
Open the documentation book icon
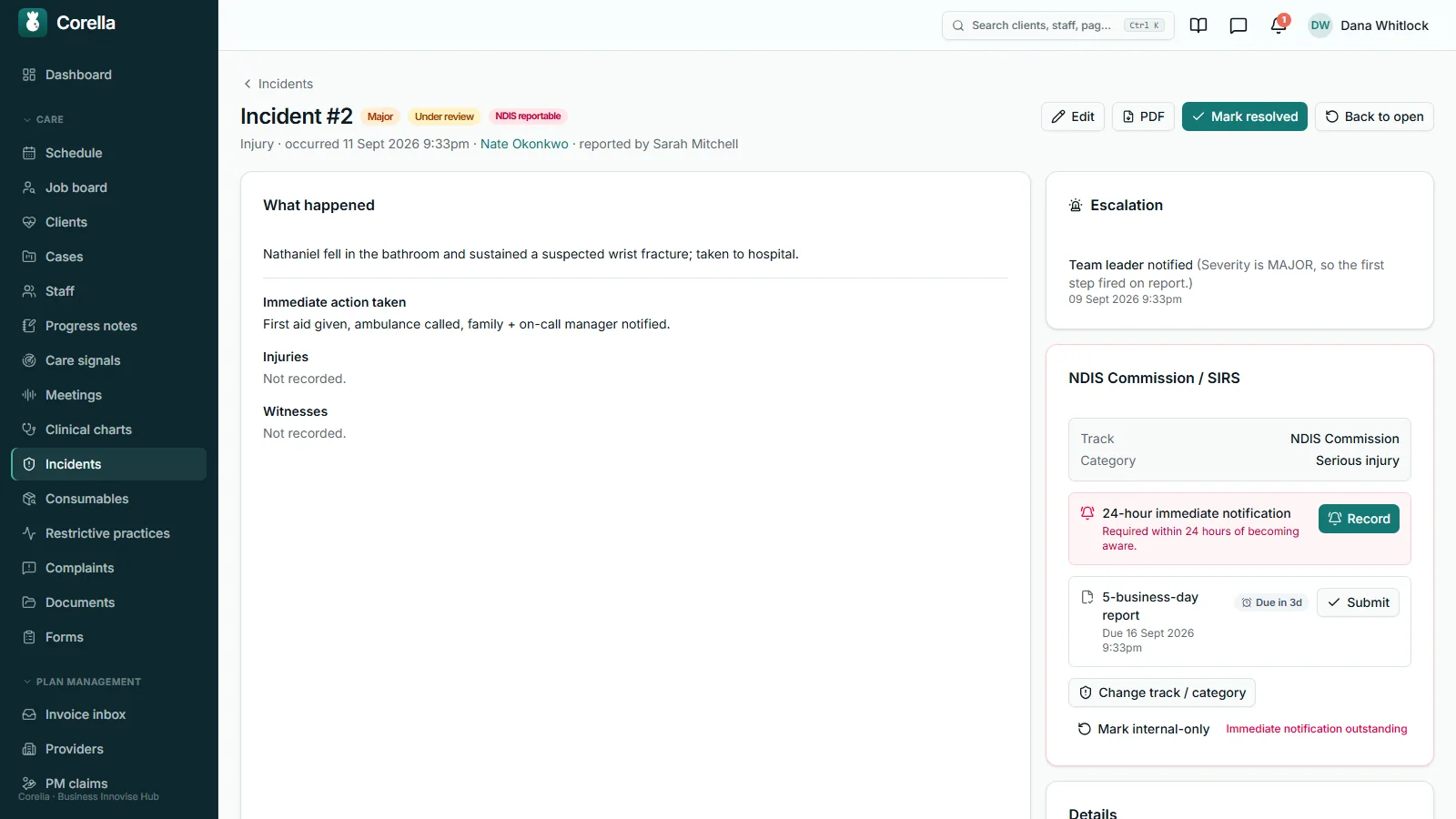click(x=1198, y=25)
